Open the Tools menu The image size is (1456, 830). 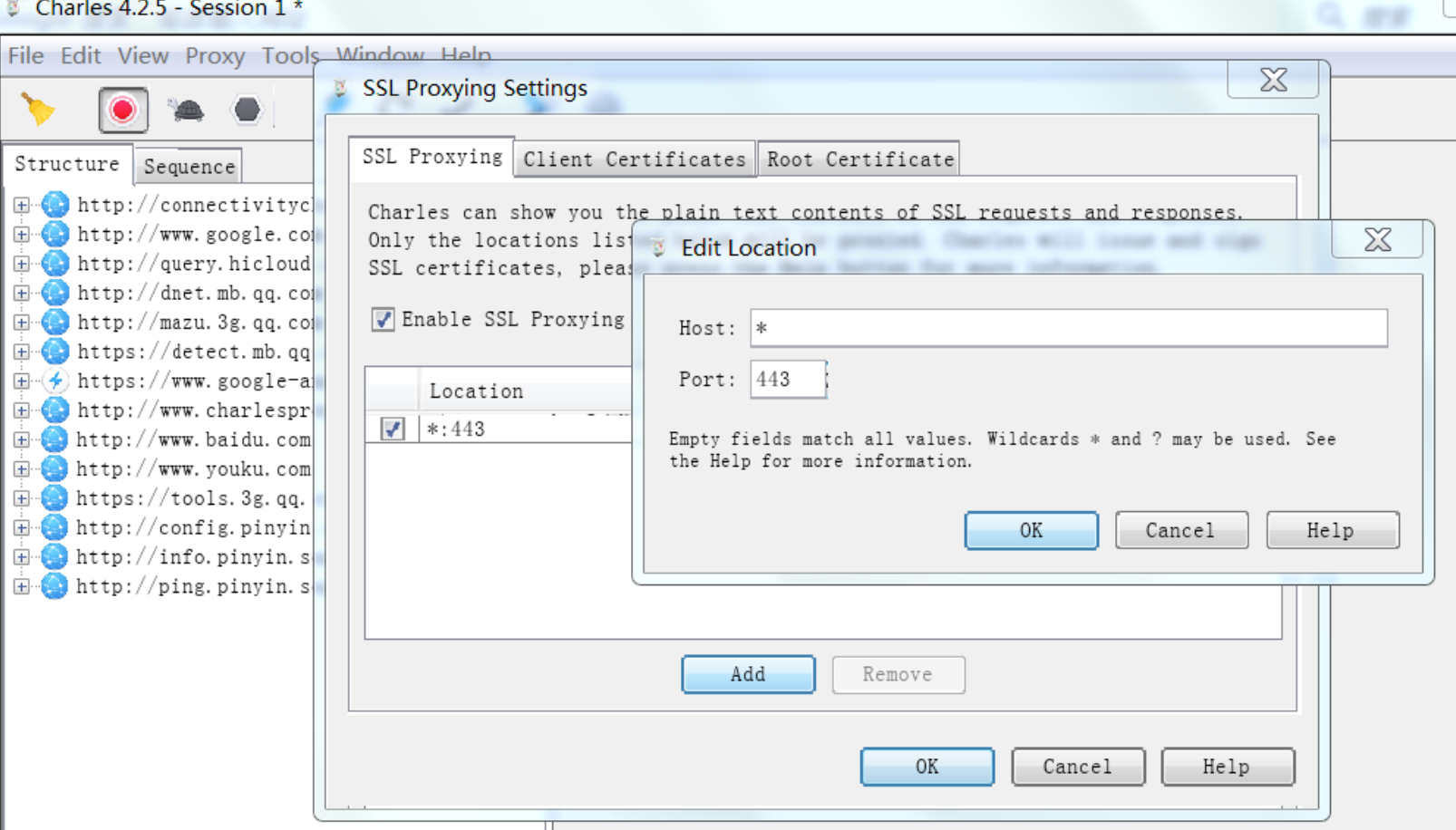point(290,56)
